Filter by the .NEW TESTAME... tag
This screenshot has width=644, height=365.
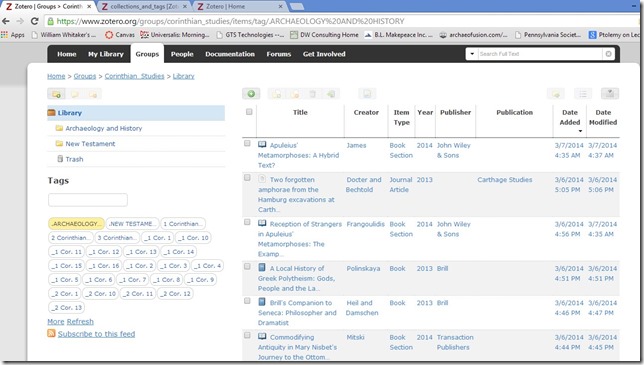coord(132,224)
